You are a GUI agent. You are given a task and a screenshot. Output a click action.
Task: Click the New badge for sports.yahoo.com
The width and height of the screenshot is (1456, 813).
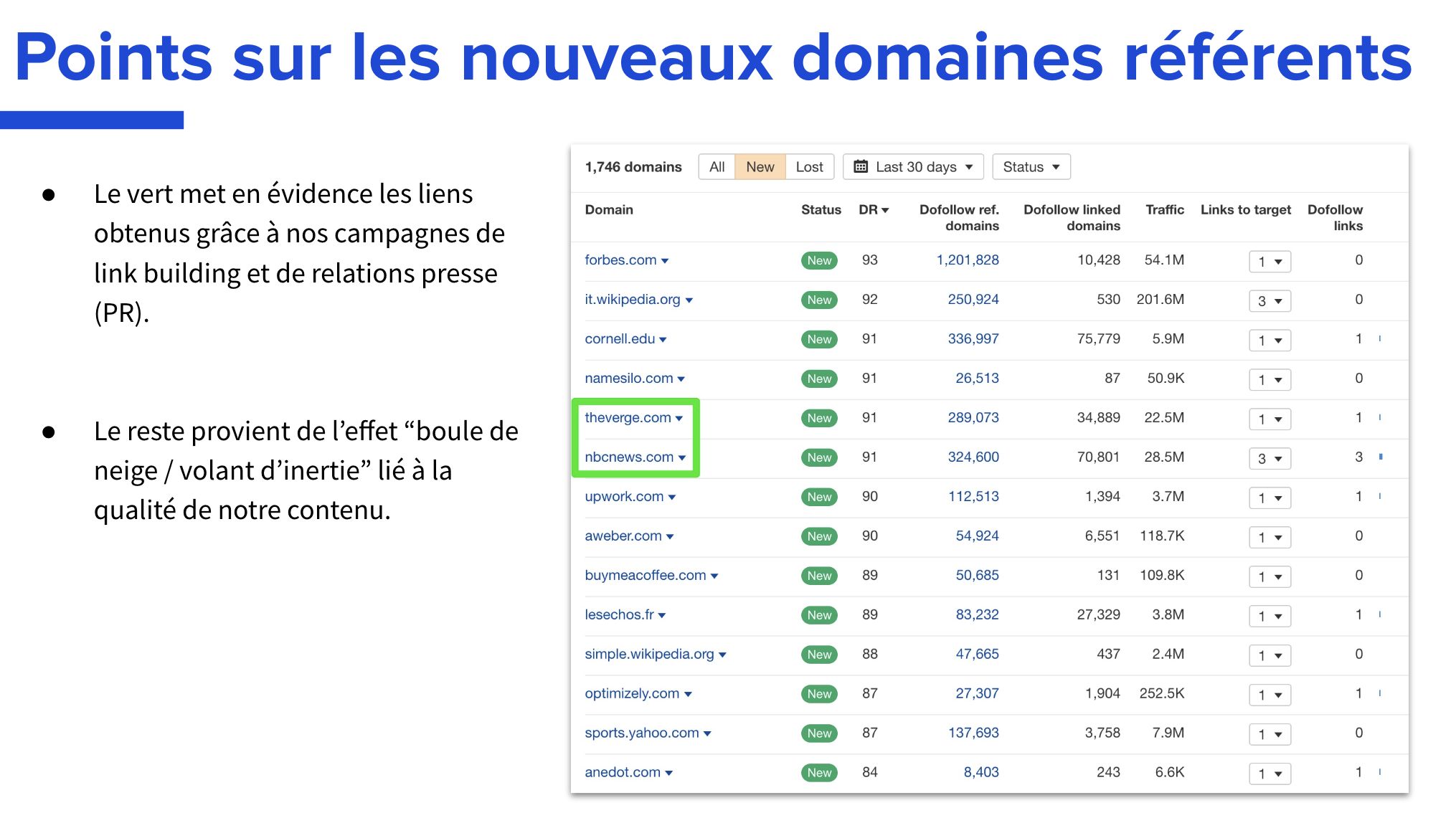818,733
